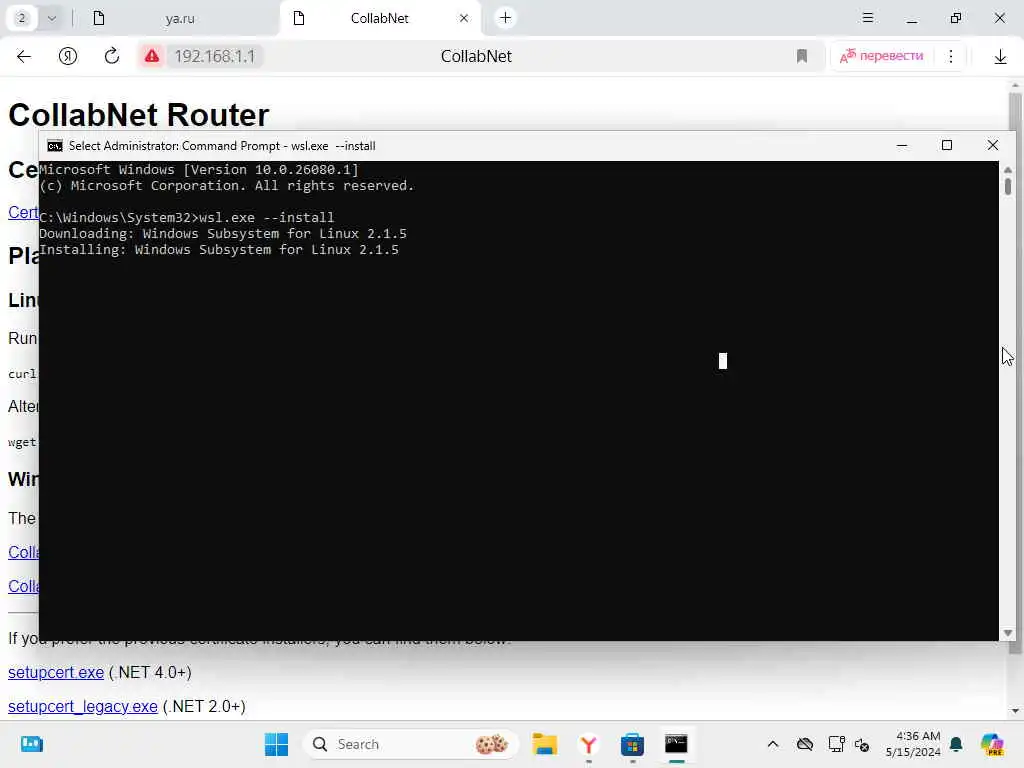Click the Command Prompt scrollbar down arrow

[x=1008, y=633]
